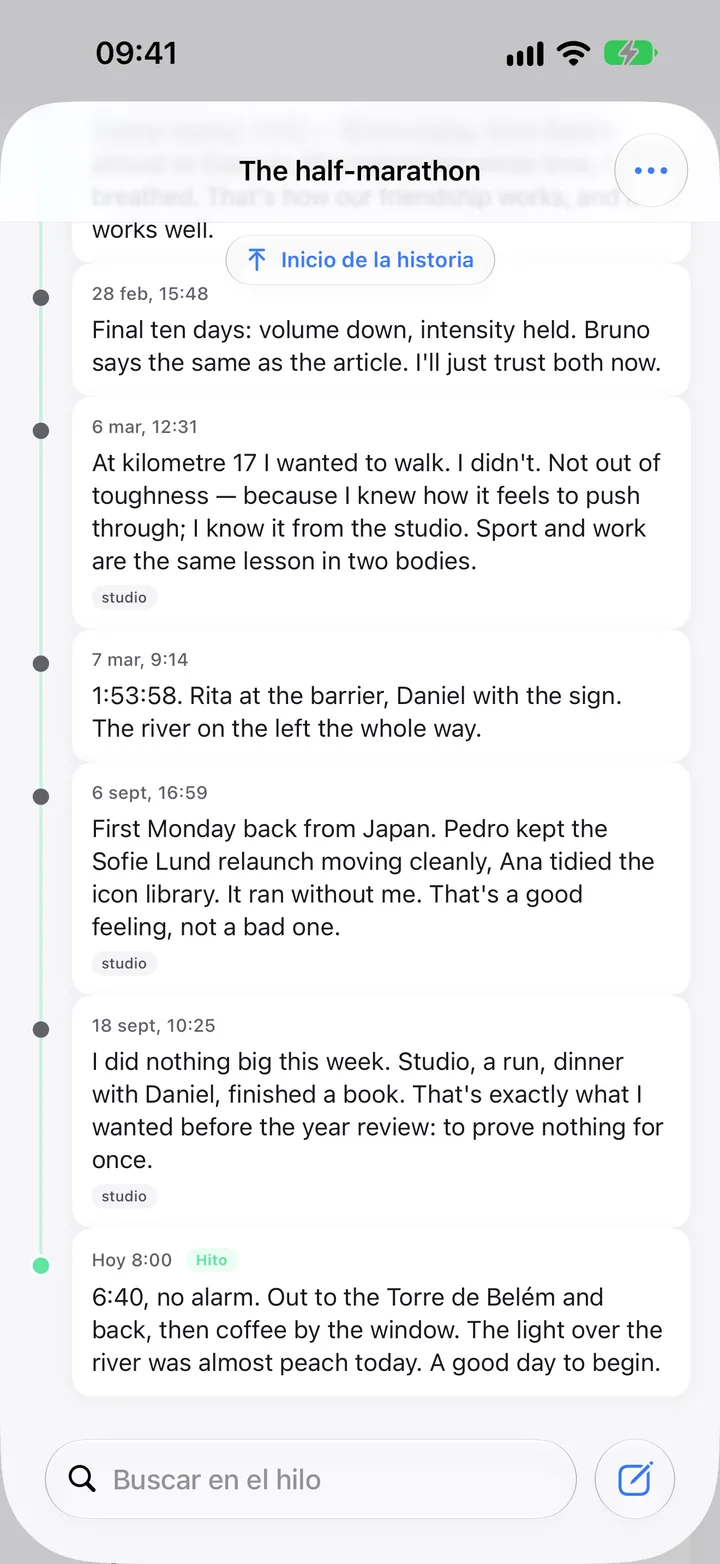The height and width of the screenshot is (1564, 720).
Task: Tap the Wi-Fi status icon
Action: (x=574, y=53)
